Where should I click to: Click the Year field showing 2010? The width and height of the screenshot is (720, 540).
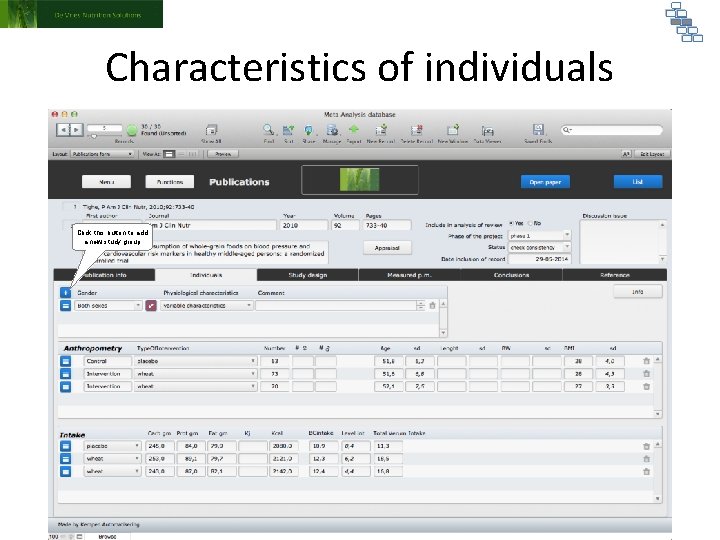click(x=303, y=225)
